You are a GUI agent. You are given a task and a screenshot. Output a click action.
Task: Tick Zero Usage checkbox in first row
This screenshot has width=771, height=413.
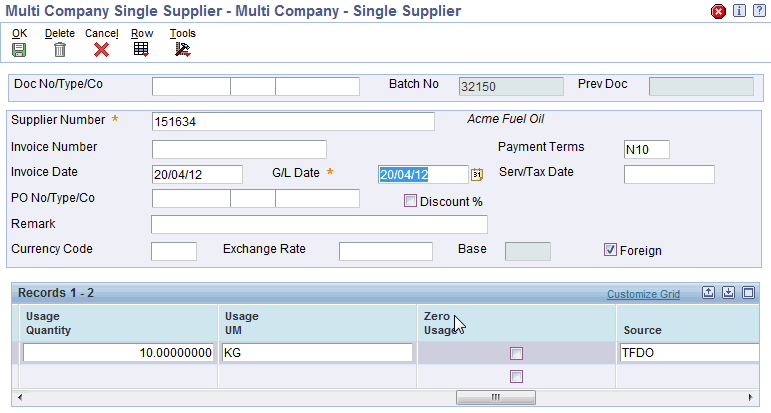point(516,353)
